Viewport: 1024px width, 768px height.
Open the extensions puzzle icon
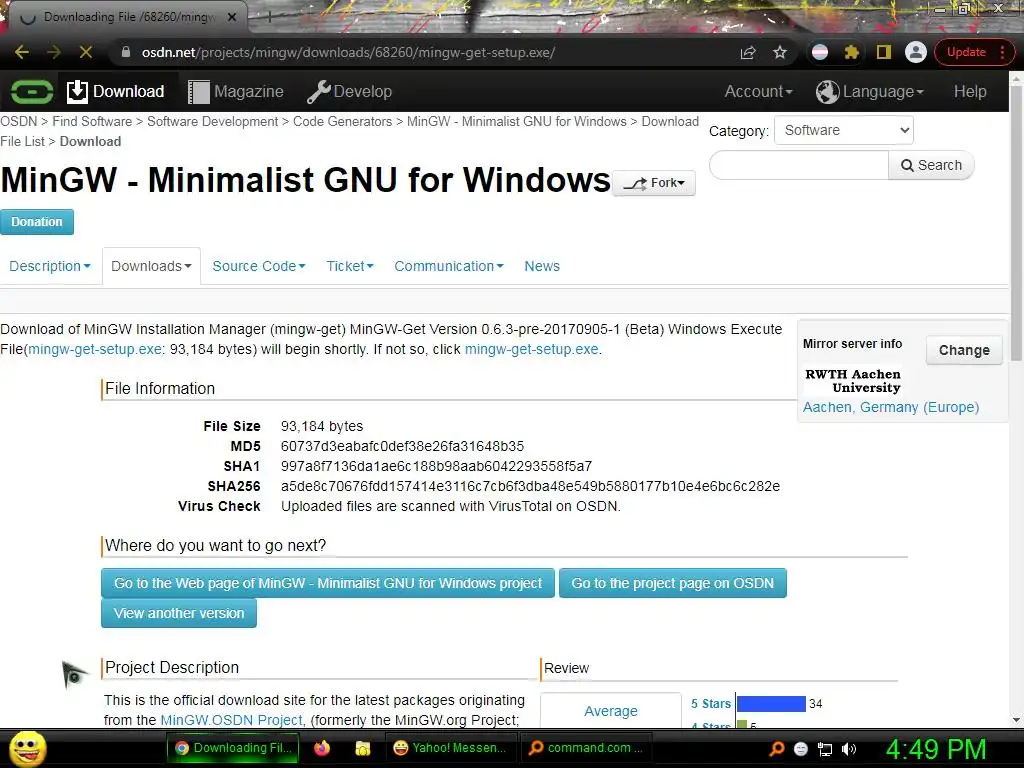coord(852,52)
